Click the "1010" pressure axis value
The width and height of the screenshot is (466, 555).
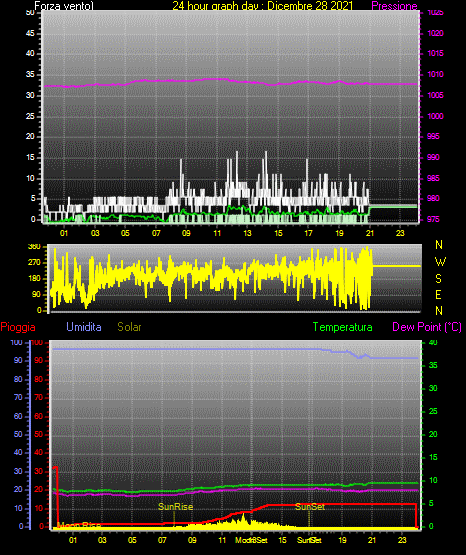click(x=435, y=74)
